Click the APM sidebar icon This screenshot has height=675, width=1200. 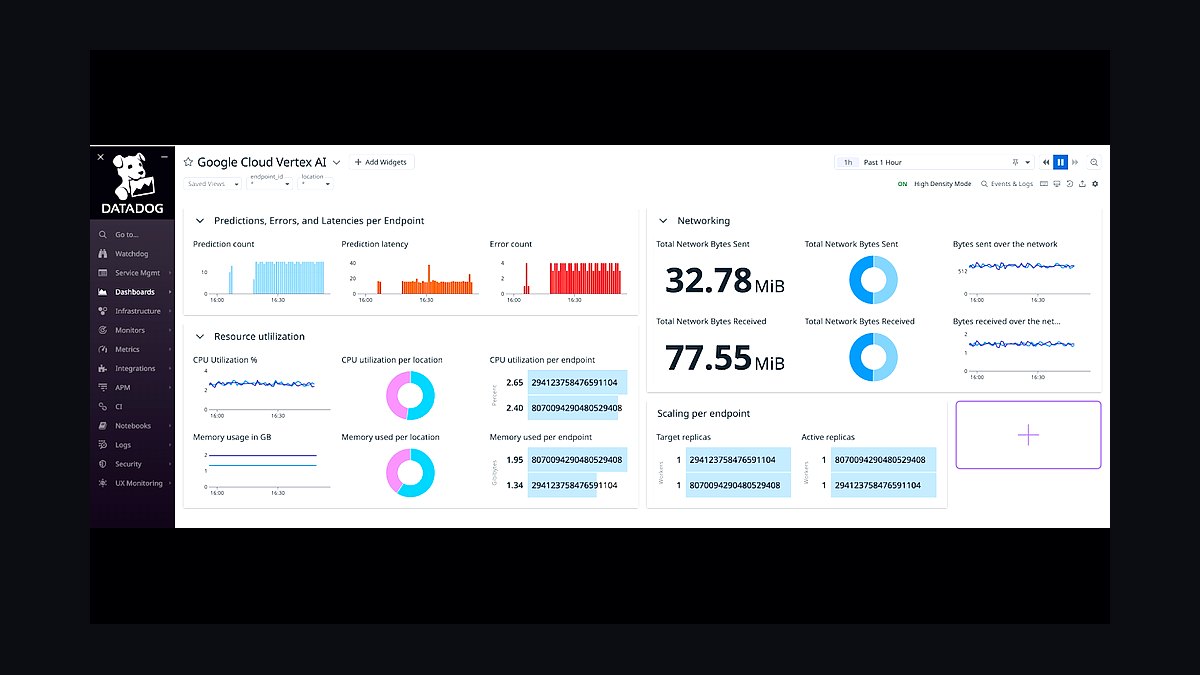pyautogui.click(x=104, y=387)
